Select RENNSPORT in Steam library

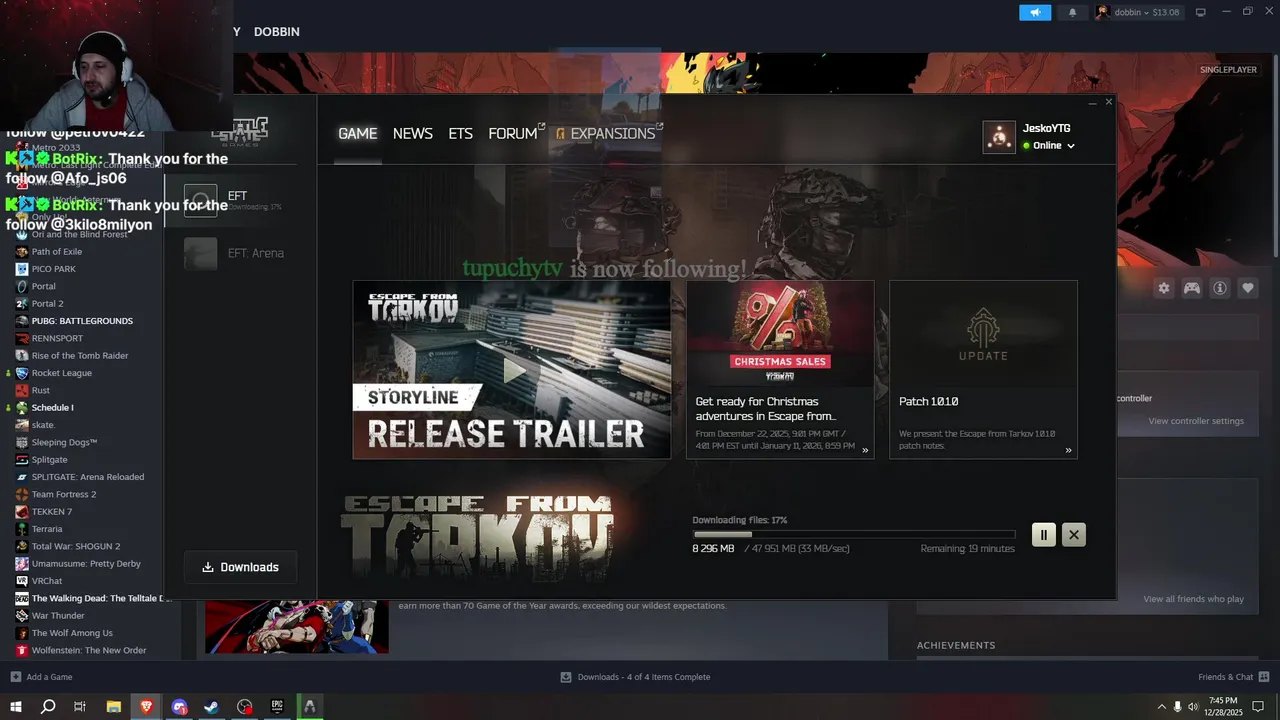(58, 338)
